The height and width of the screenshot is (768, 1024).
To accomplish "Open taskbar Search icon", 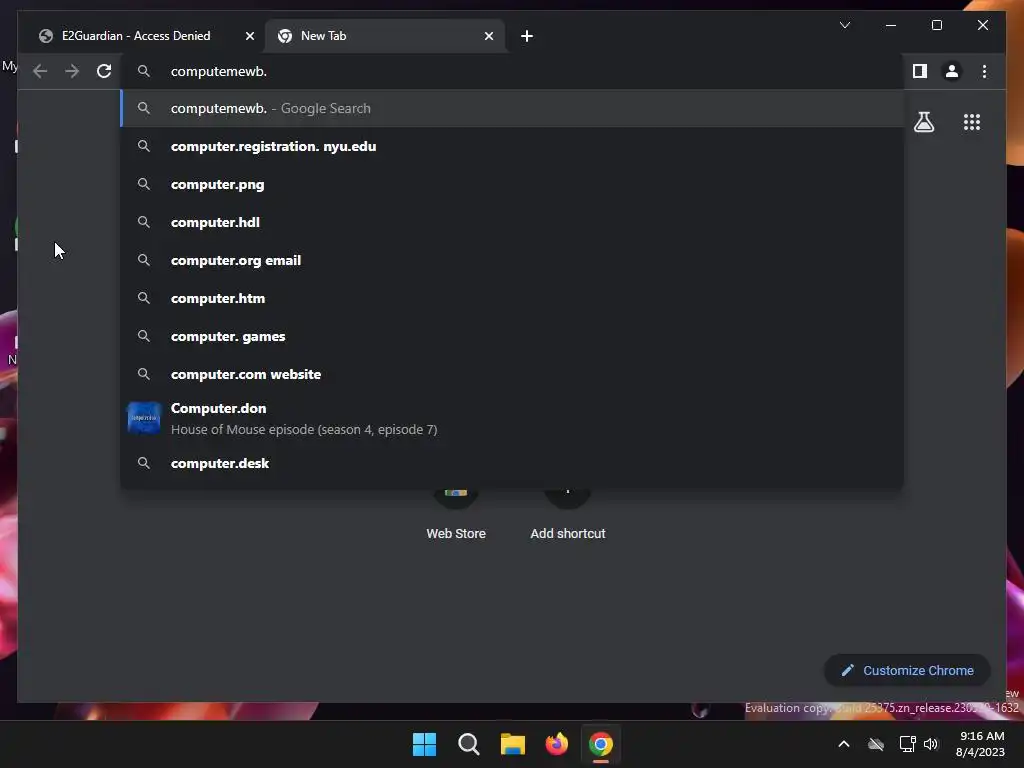I will coord(468,744).
